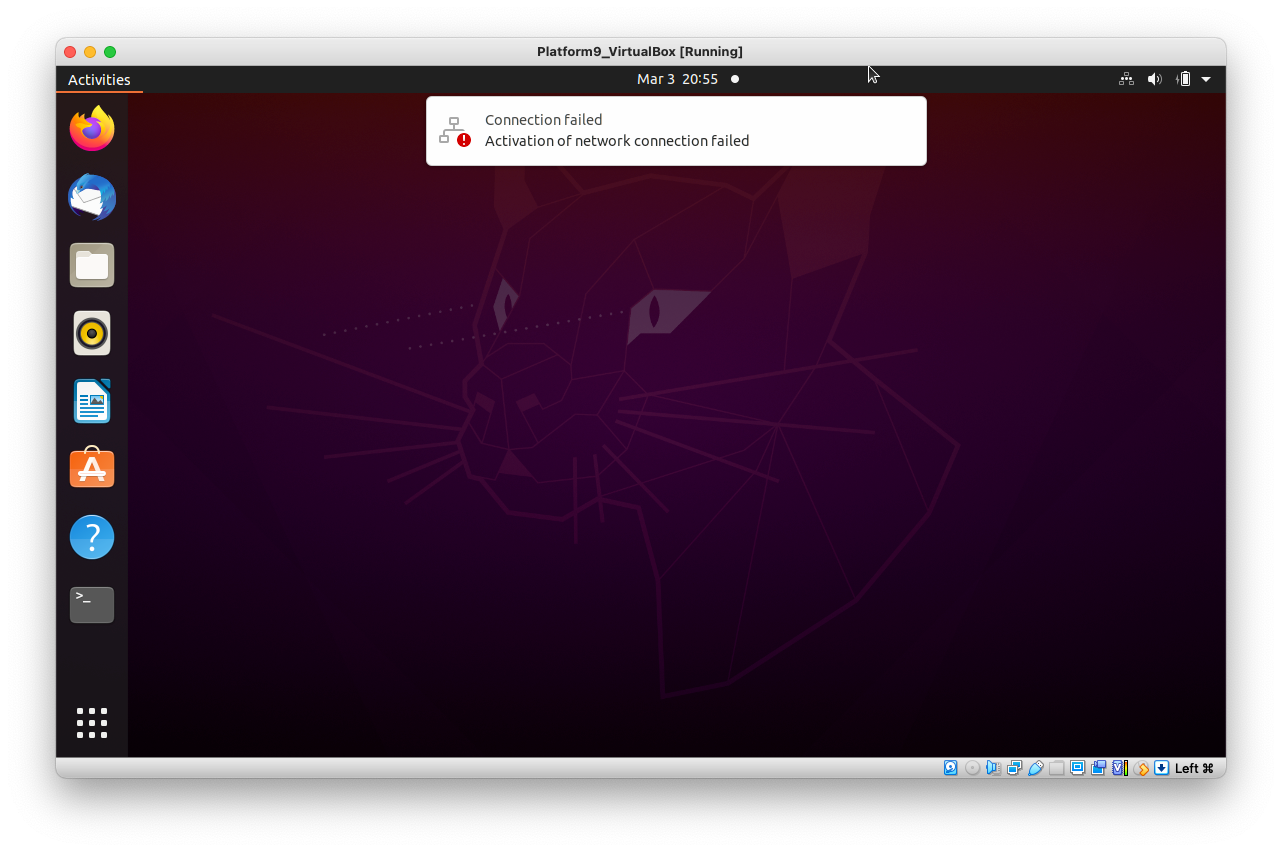This screenshot has height=852, width=1282.
Task: Open LibreOffice Writer from the dock
Action: point(92,401)
